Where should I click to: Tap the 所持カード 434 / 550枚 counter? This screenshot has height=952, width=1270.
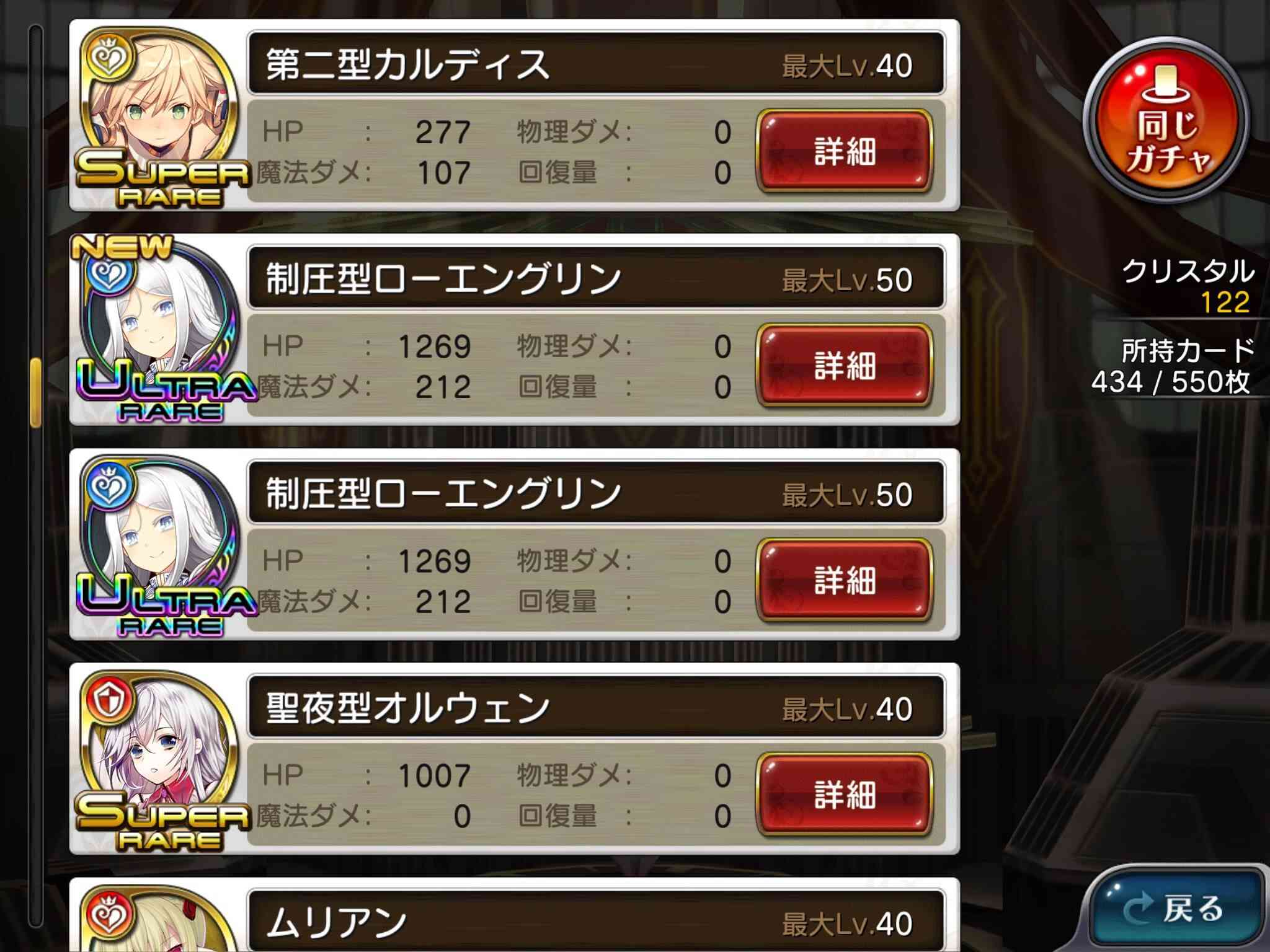tap(1172, 366)
